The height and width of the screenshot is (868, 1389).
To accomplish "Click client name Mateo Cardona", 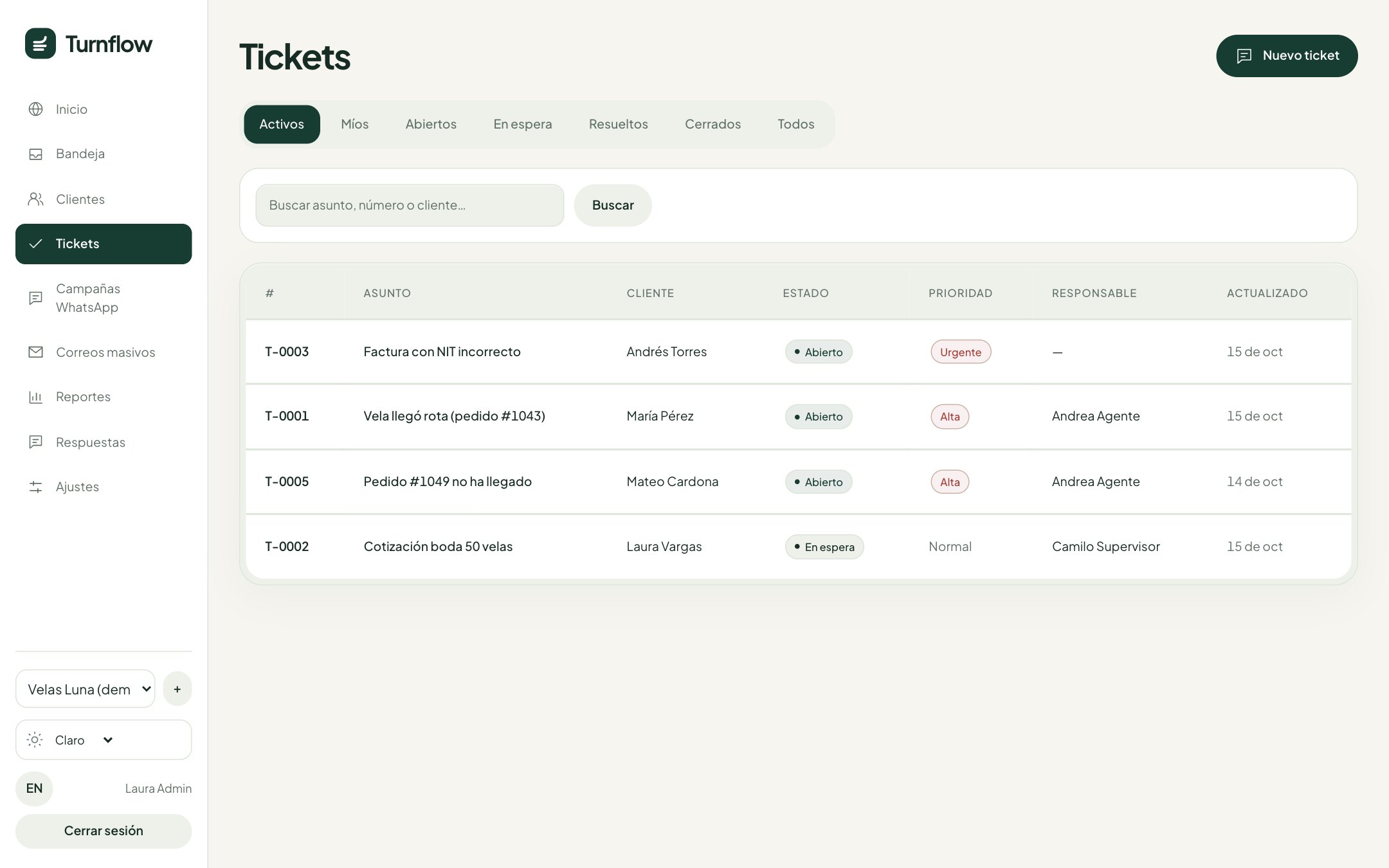I will point(673,482).
